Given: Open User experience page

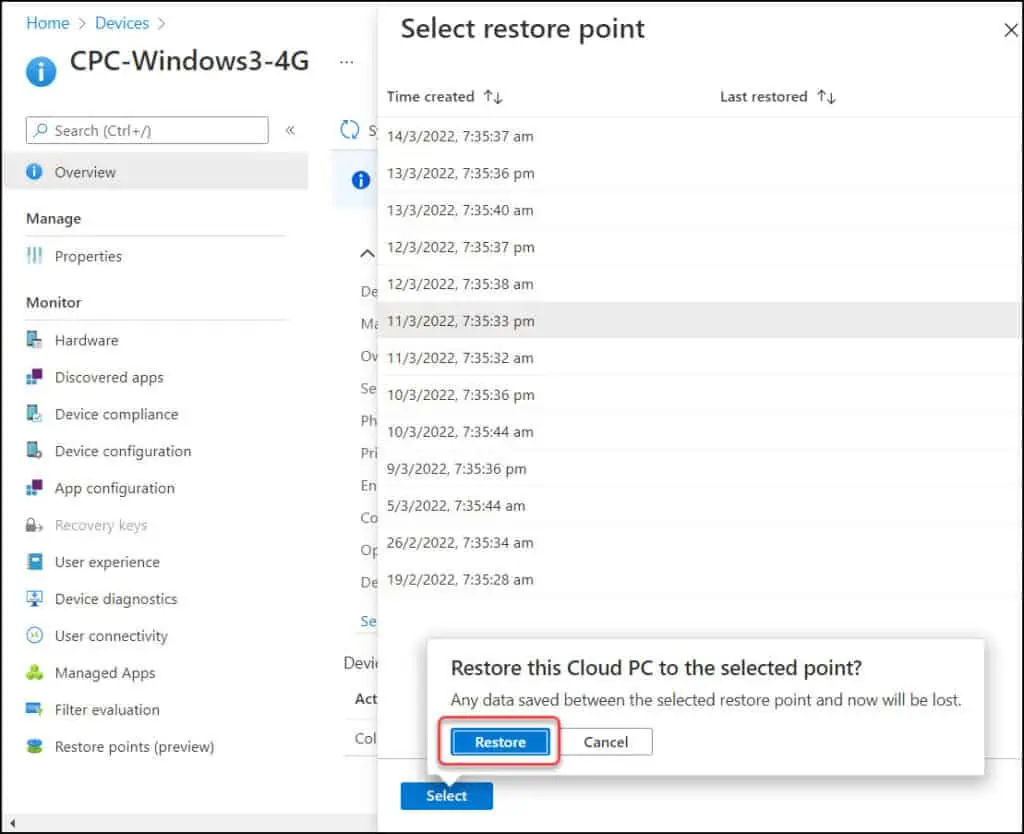Looking at the screenshot, I should (107, 562).
